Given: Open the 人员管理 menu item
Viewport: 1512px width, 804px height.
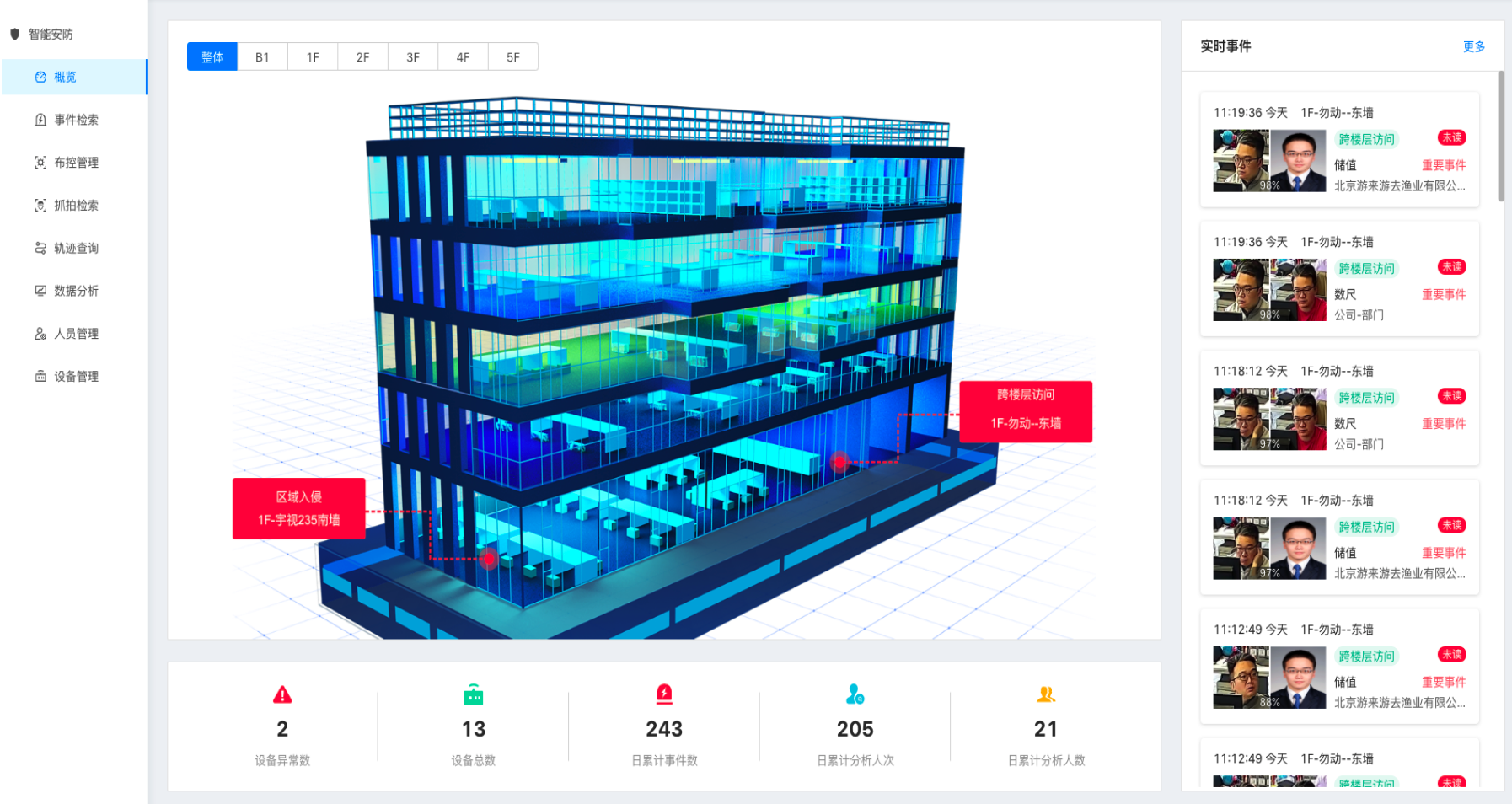Looking at the screenshot, I should click(x=74, y=334).
